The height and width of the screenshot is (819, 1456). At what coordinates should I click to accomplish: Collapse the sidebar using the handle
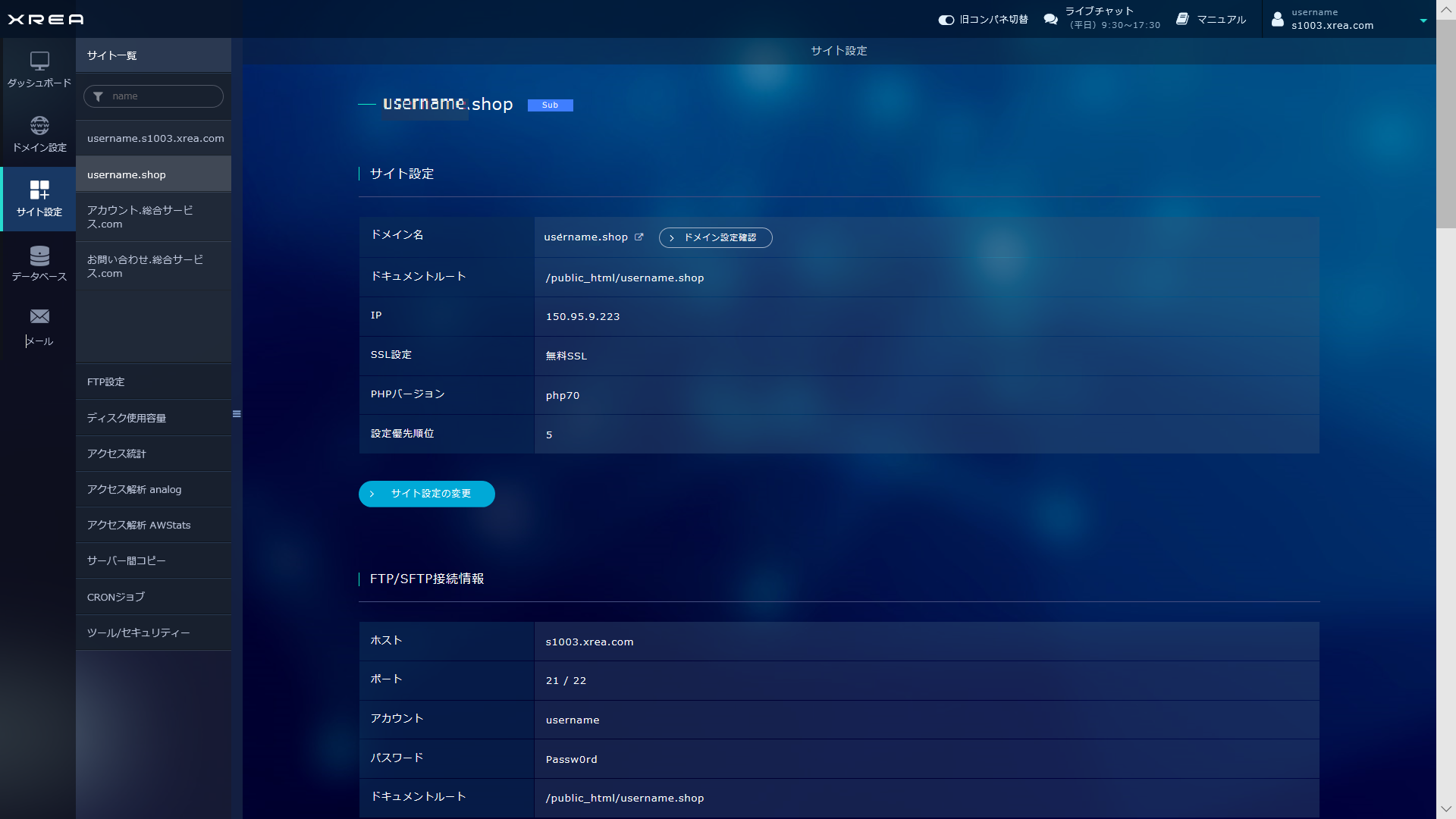(x=237, y=414)
